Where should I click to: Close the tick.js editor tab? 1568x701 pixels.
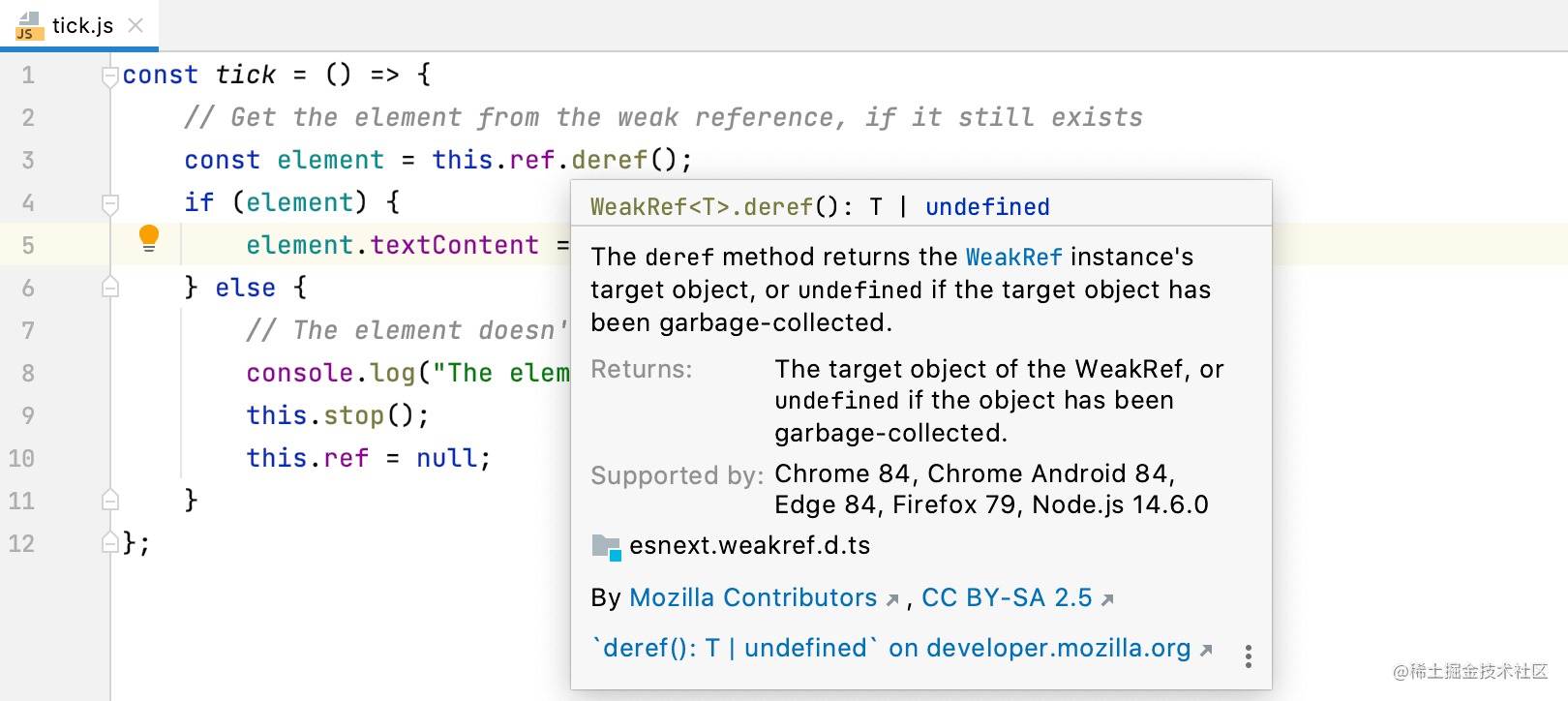(x=136, y=25)
